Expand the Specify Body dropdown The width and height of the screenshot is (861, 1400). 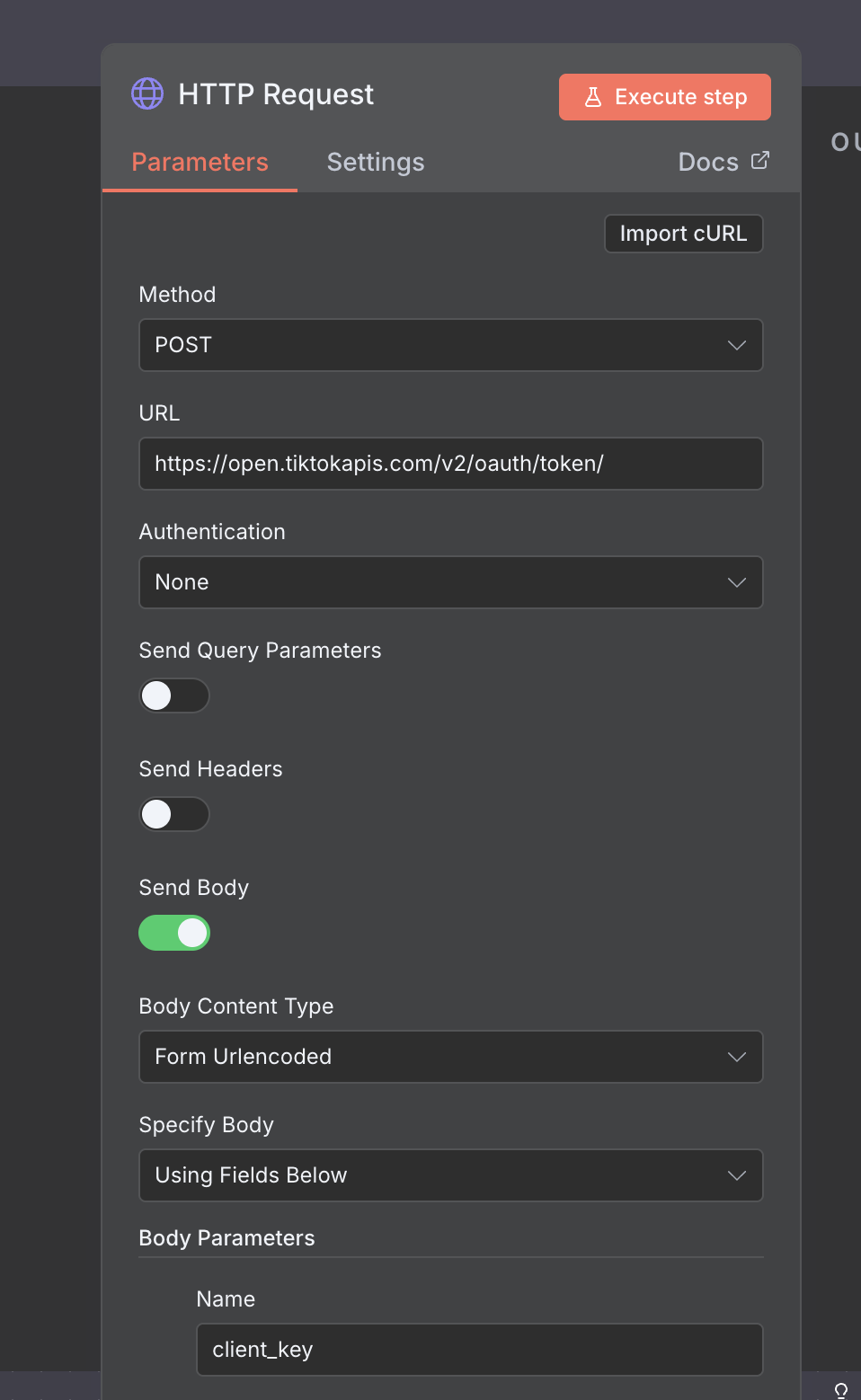click(x=449, y=1175)
